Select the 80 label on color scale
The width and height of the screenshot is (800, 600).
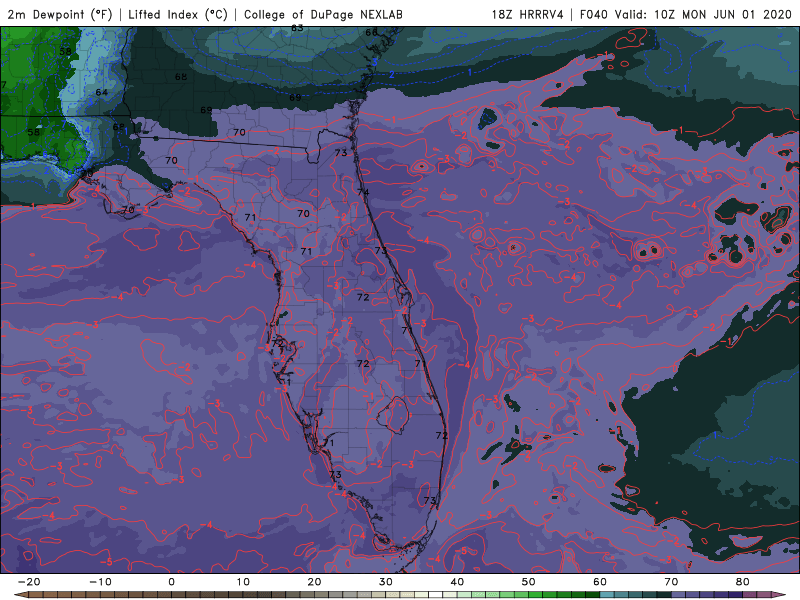[743, 582]
